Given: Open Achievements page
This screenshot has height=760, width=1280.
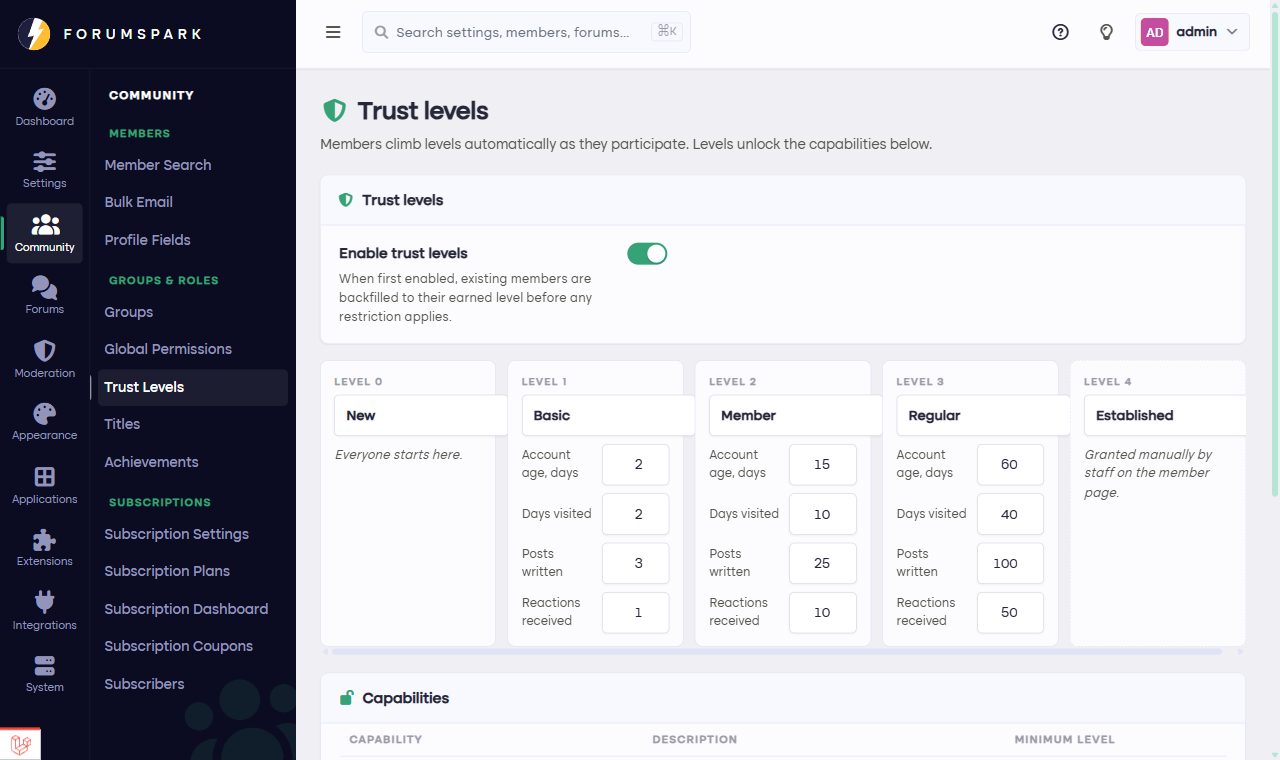Looking at the screenshot, I should (x=152, y=462).
